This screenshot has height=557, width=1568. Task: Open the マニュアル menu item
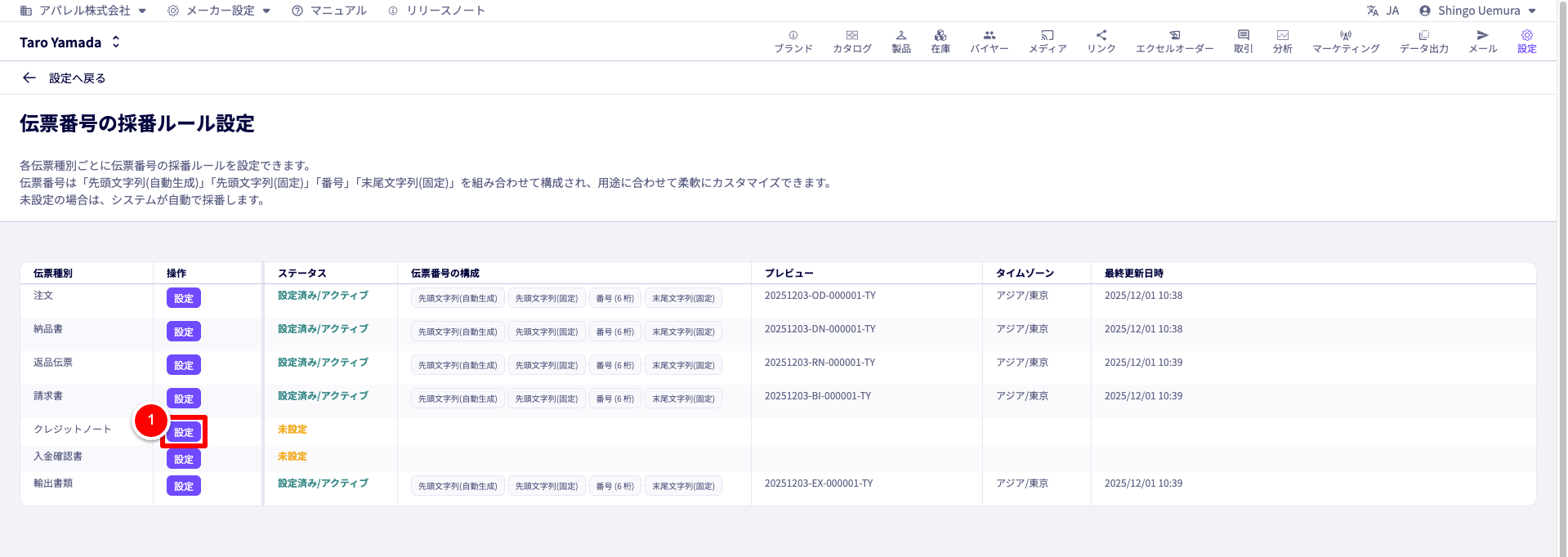click(329, 11)
